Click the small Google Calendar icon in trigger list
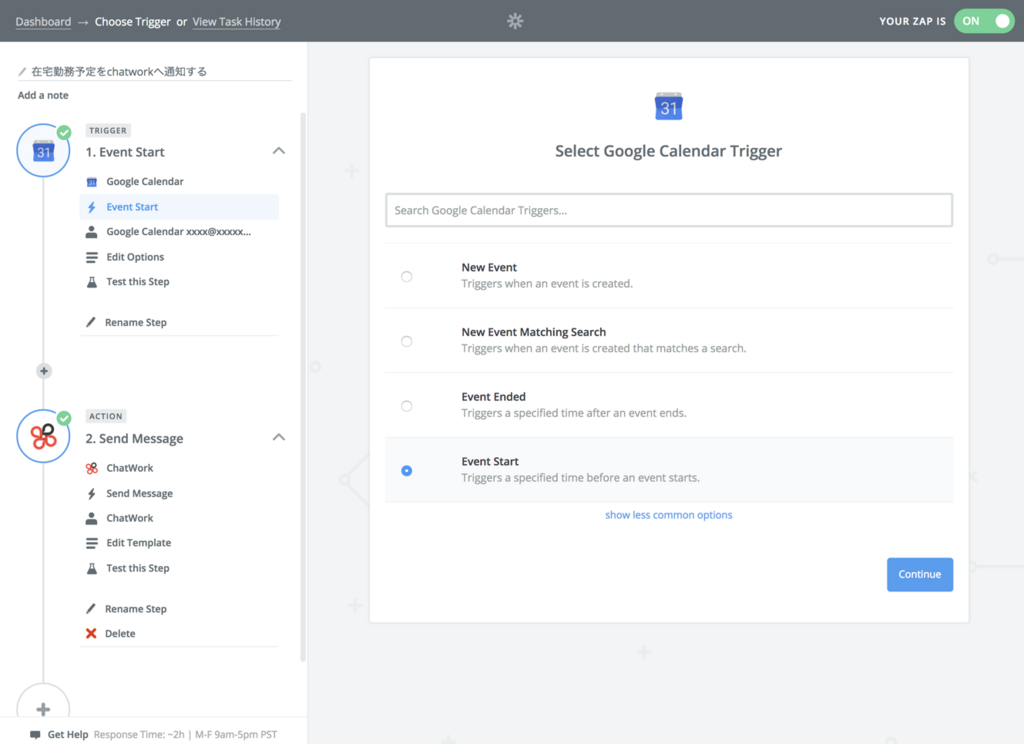 (92, 182)
